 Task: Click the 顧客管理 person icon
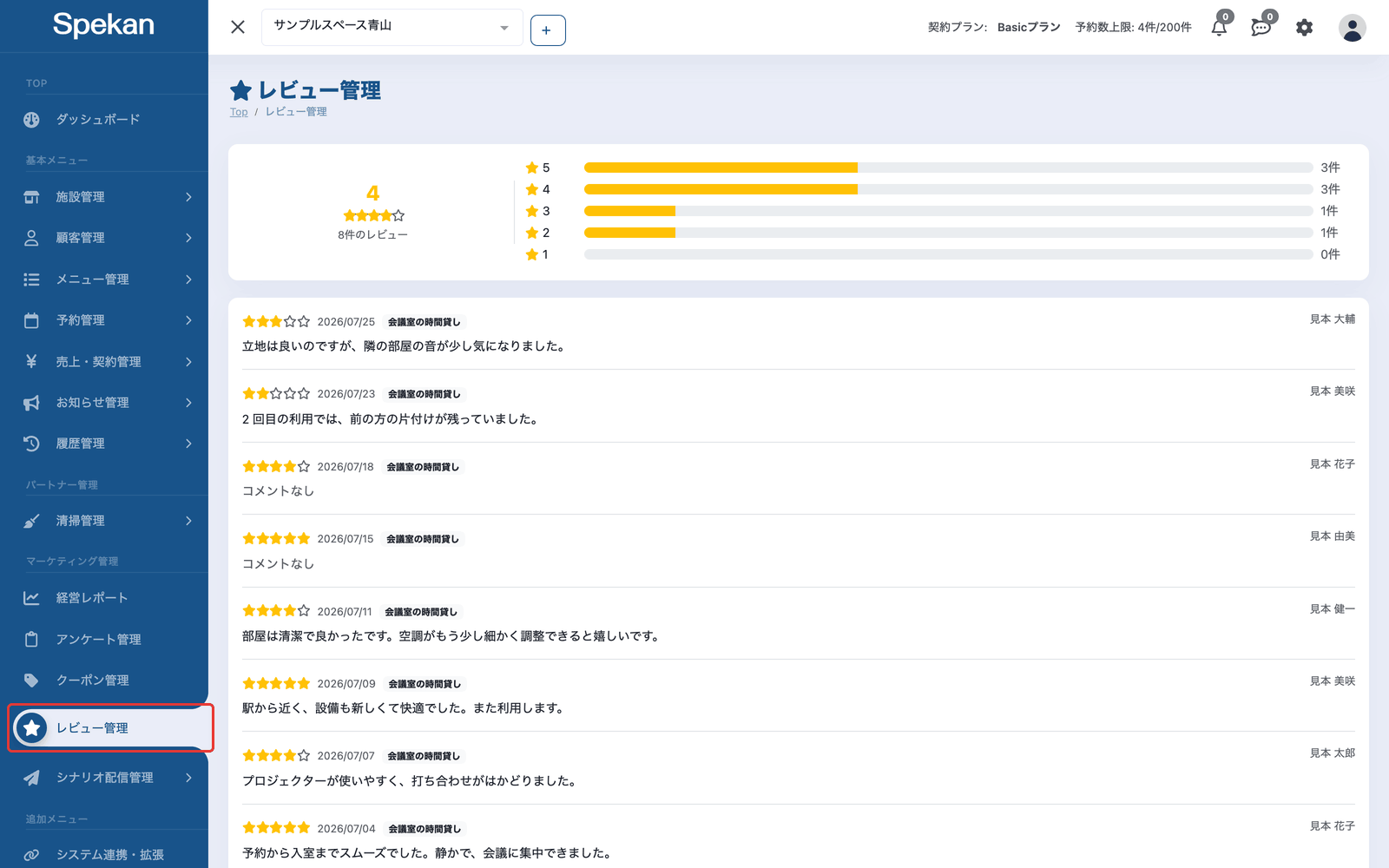click(31, 238)
